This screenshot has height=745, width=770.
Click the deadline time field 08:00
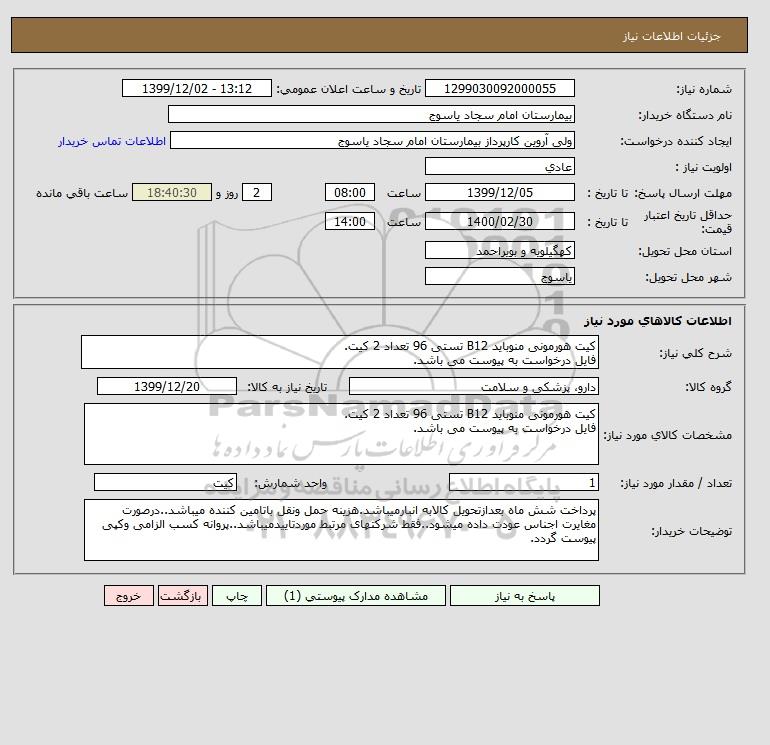click(x=350, y=193)
